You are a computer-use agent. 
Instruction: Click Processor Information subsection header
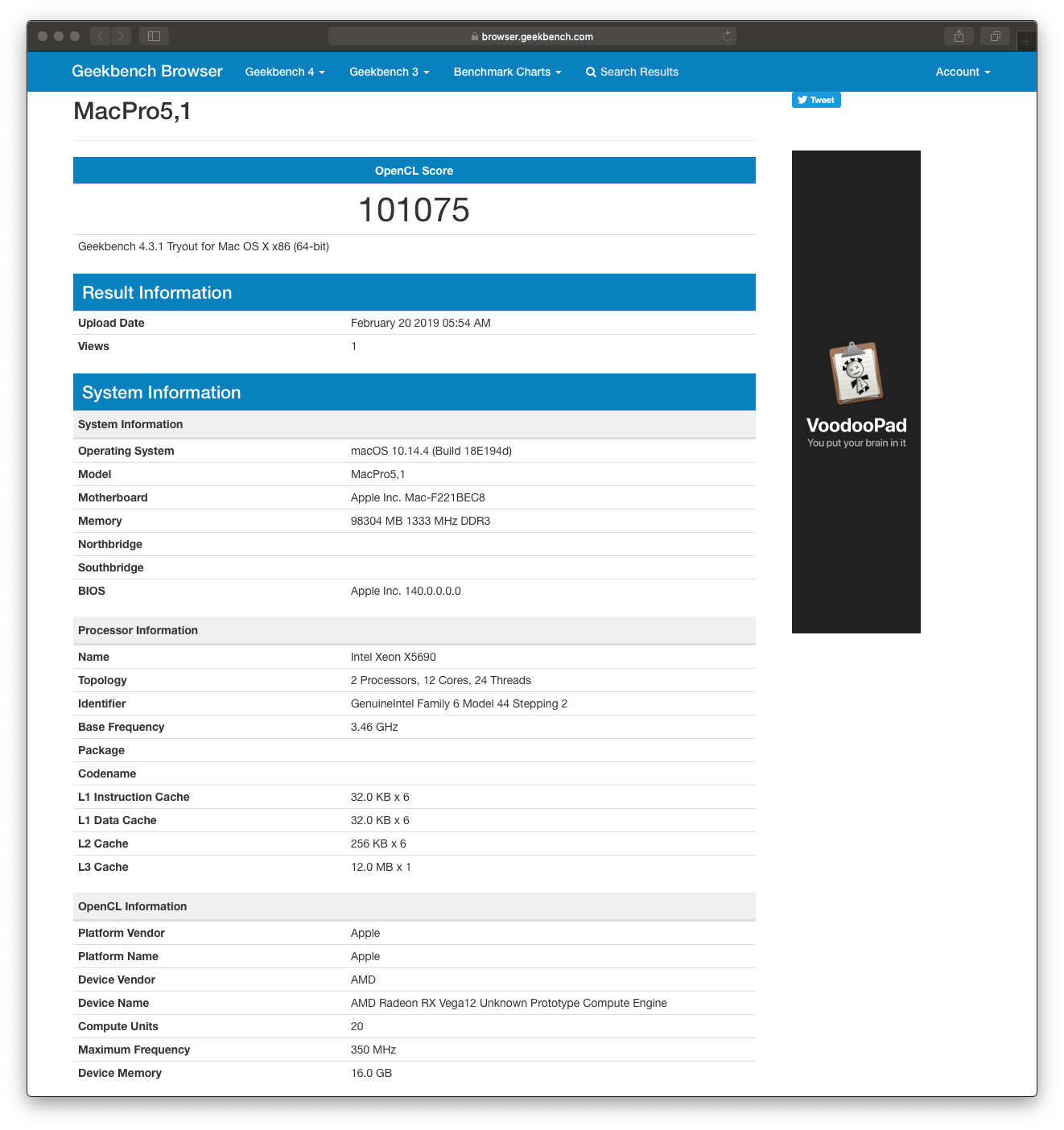click(x=414, y=630)
